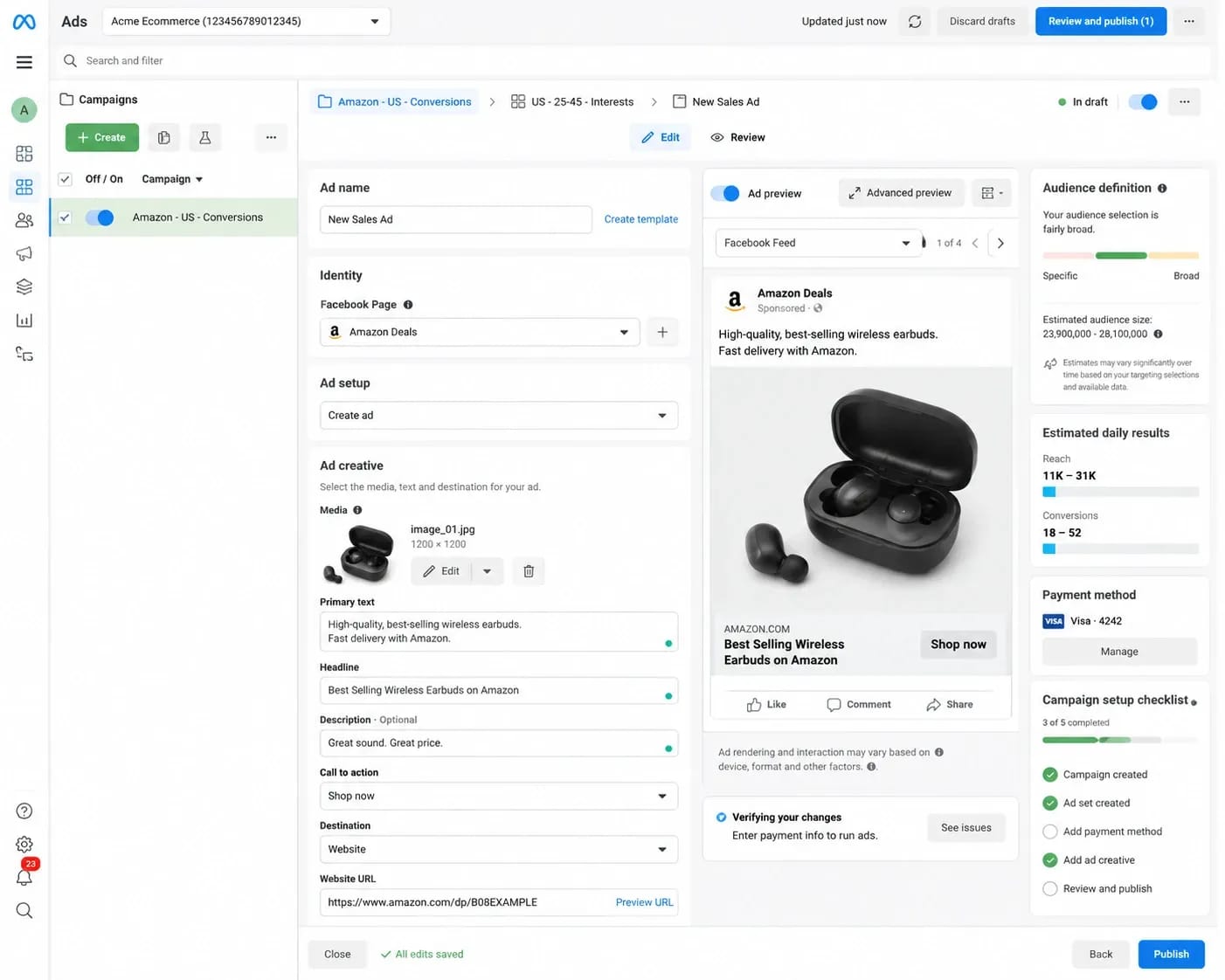Go to Amazon - US - Conversions breadcrumb

pos(395,102)
